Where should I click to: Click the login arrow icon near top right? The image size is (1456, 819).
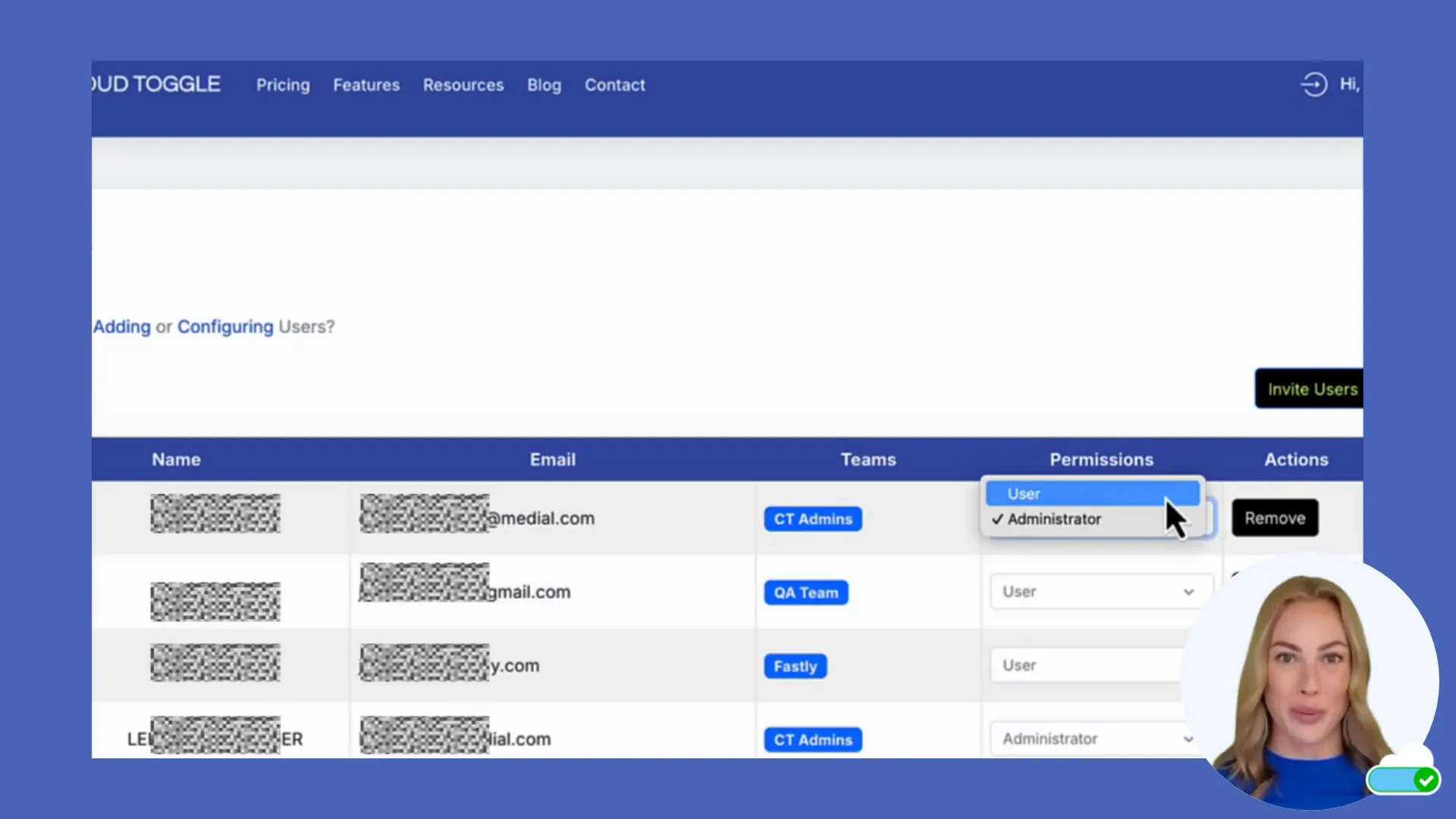tap(1314, 84)
